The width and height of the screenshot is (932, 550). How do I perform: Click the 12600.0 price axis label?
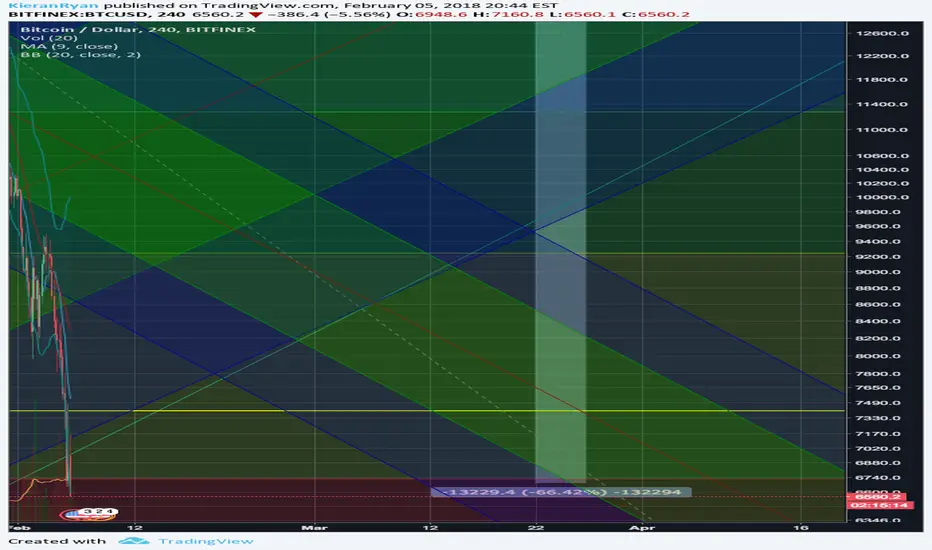tap(882, 33)
